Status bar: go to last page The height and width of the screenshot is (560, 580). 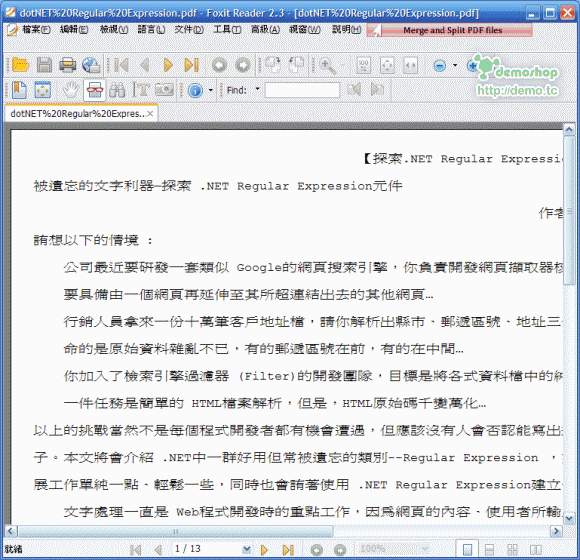[288, 550]
